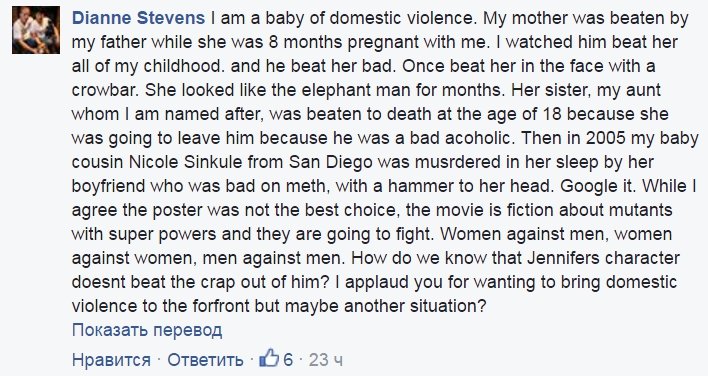Screen dimensions: 708x376
Task: Open the Dianne Stevens profile name link
Action: (139, 18)
